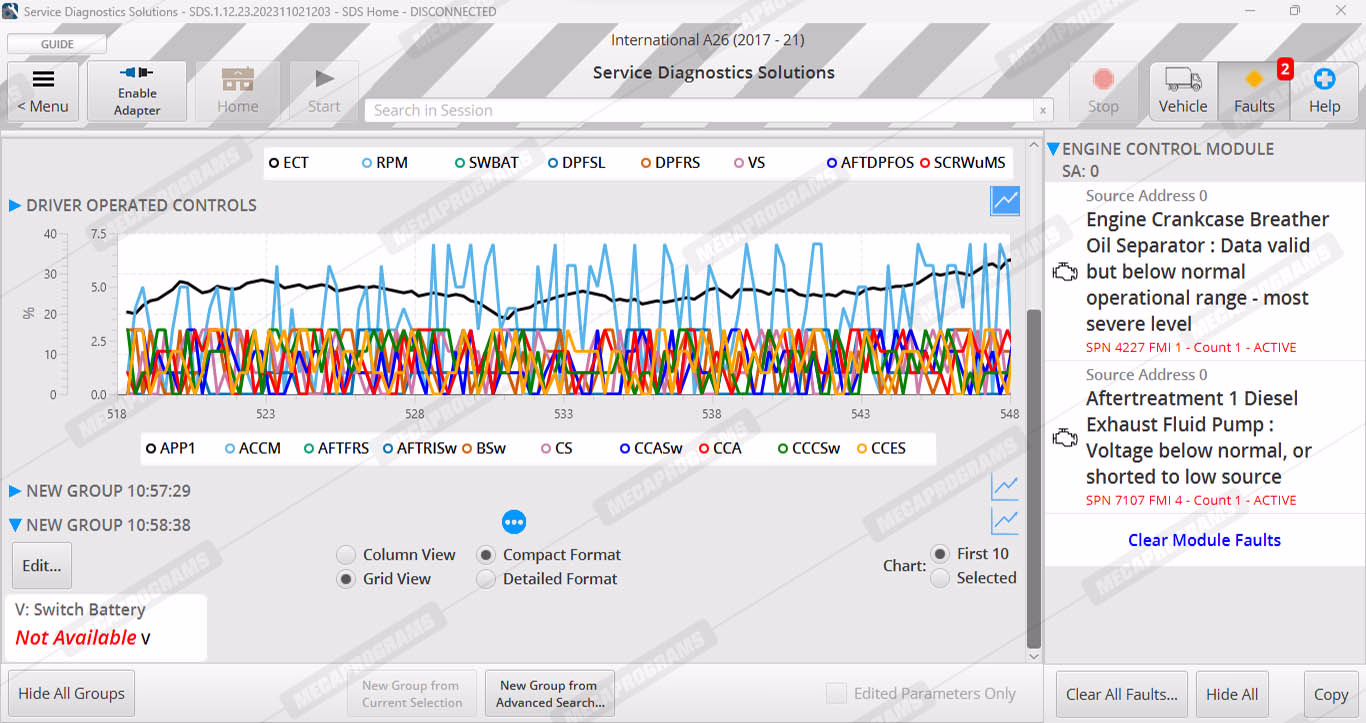
Task: Select Grid View radio button
Action: click(x=346, y=579)
